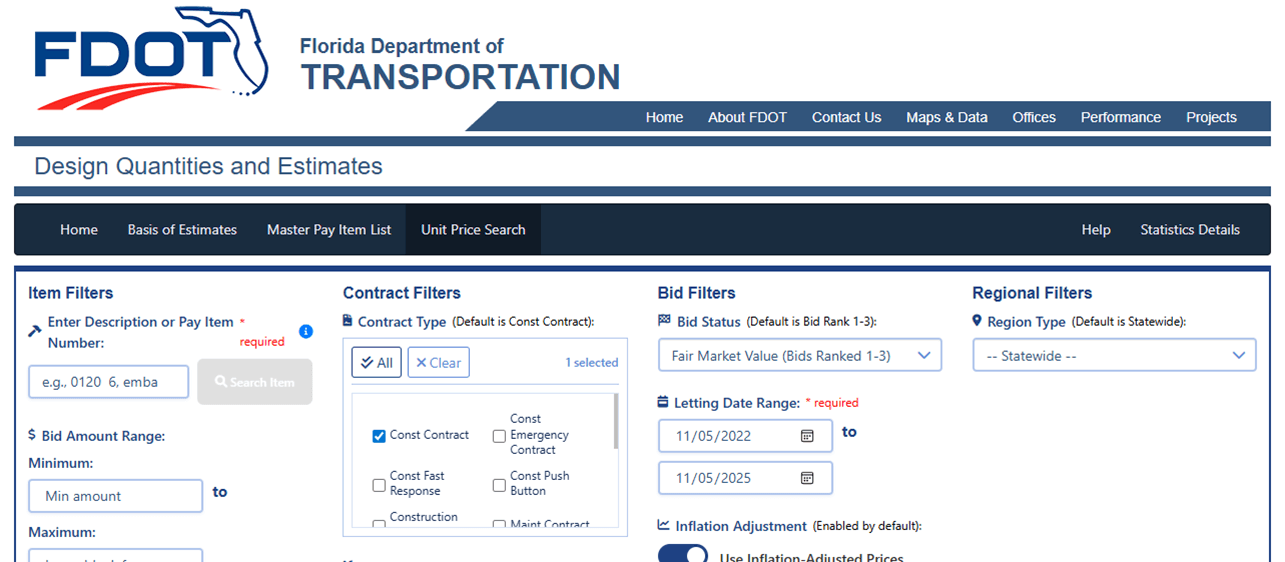Click the chart icon beside Inflation Adjustment

pyautogui.click(x=664, y=525)
